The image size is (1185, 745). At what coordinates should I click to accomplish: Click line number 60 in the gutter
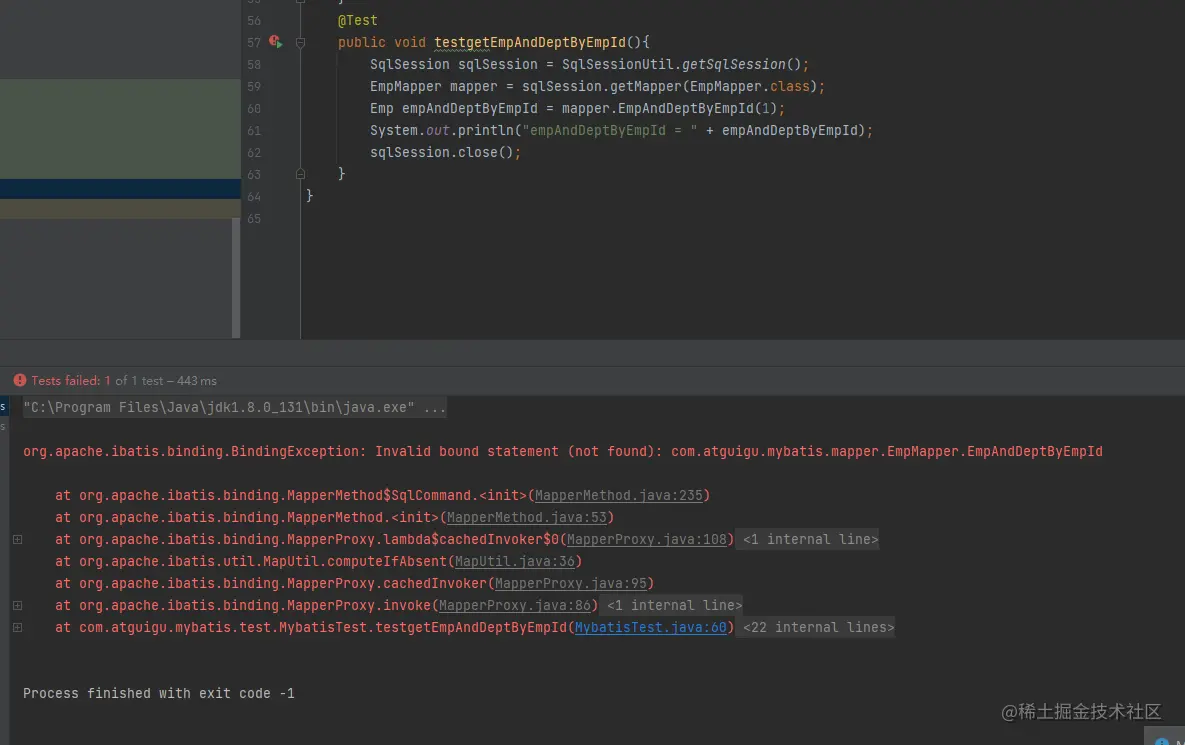[x=254, y=109]
